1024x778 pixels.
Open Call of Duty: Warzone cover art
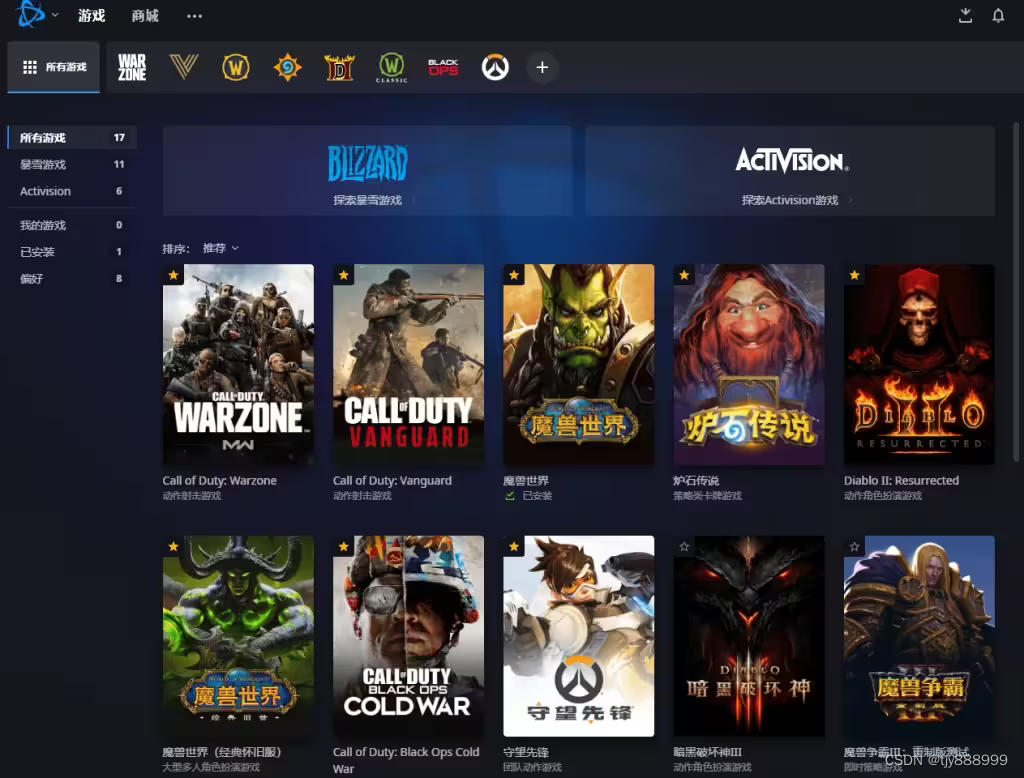point(238,365)
